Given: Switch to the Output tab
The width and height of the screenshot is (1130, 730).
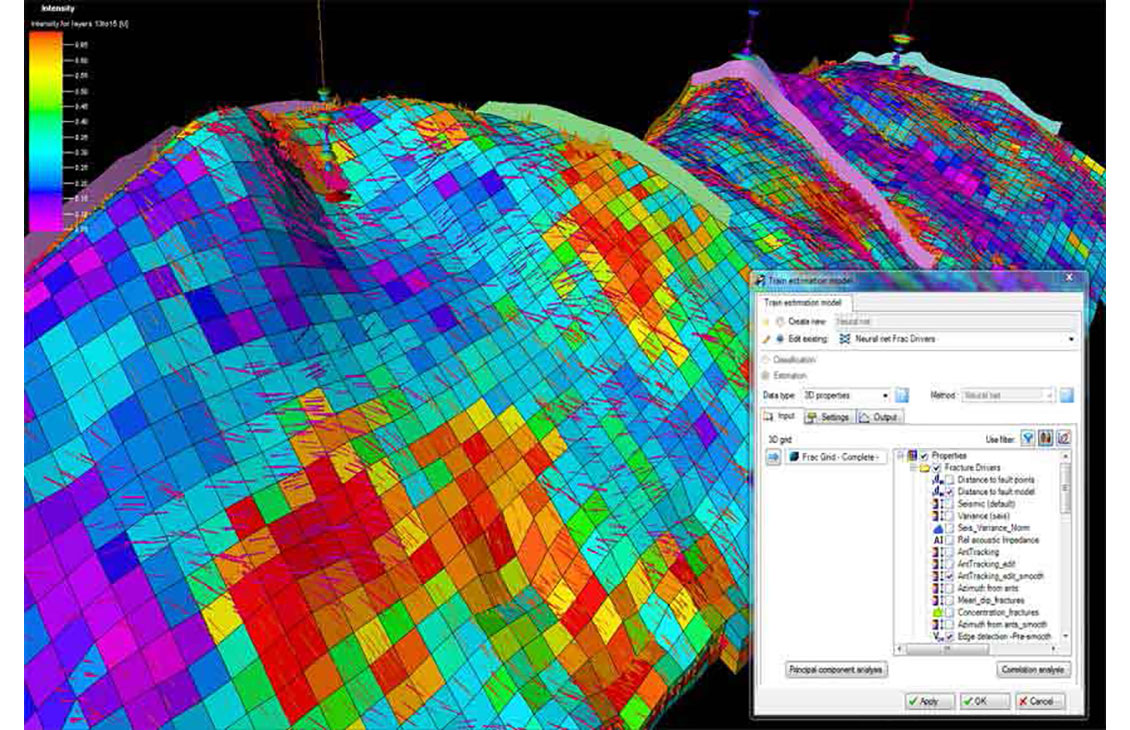Looking at the screenshot, I should 879,417.
